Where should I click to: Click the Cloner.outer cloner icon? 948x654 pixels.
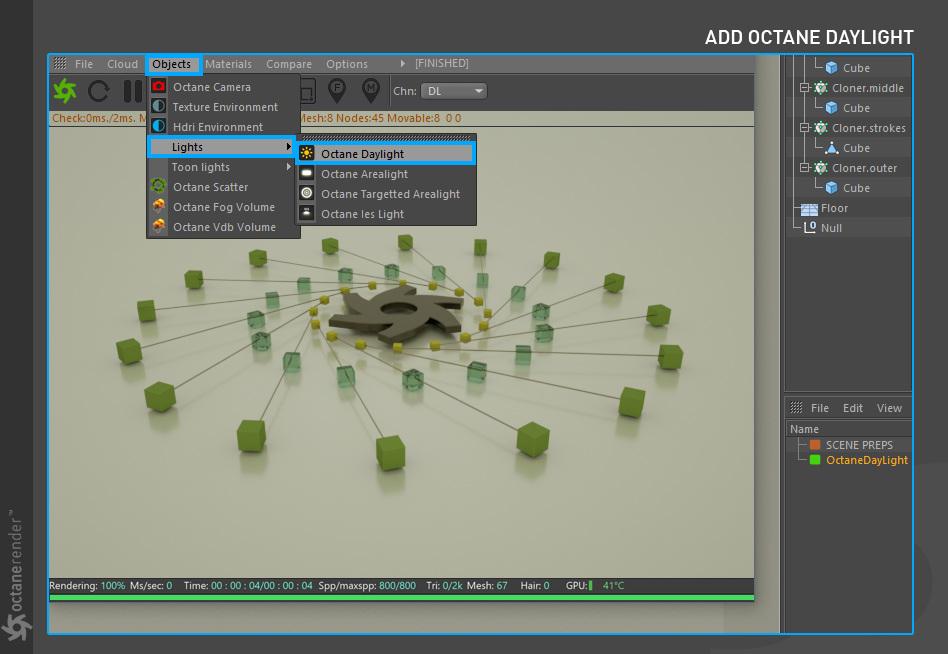[820, 167]
